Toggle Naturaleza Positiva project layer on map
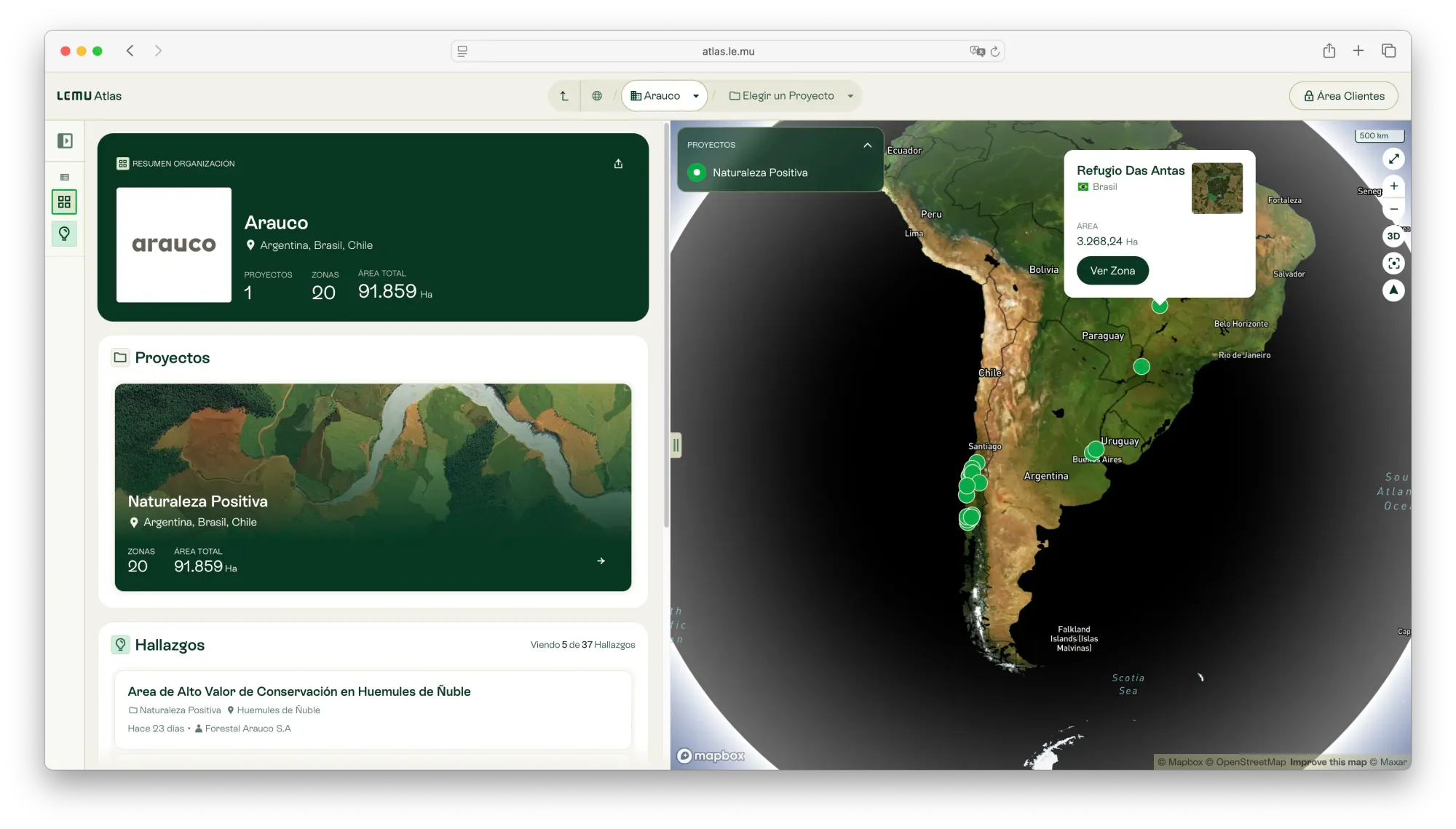Image resolution: width=1456 pixels, height=829 pixels. tap(697, 172)
